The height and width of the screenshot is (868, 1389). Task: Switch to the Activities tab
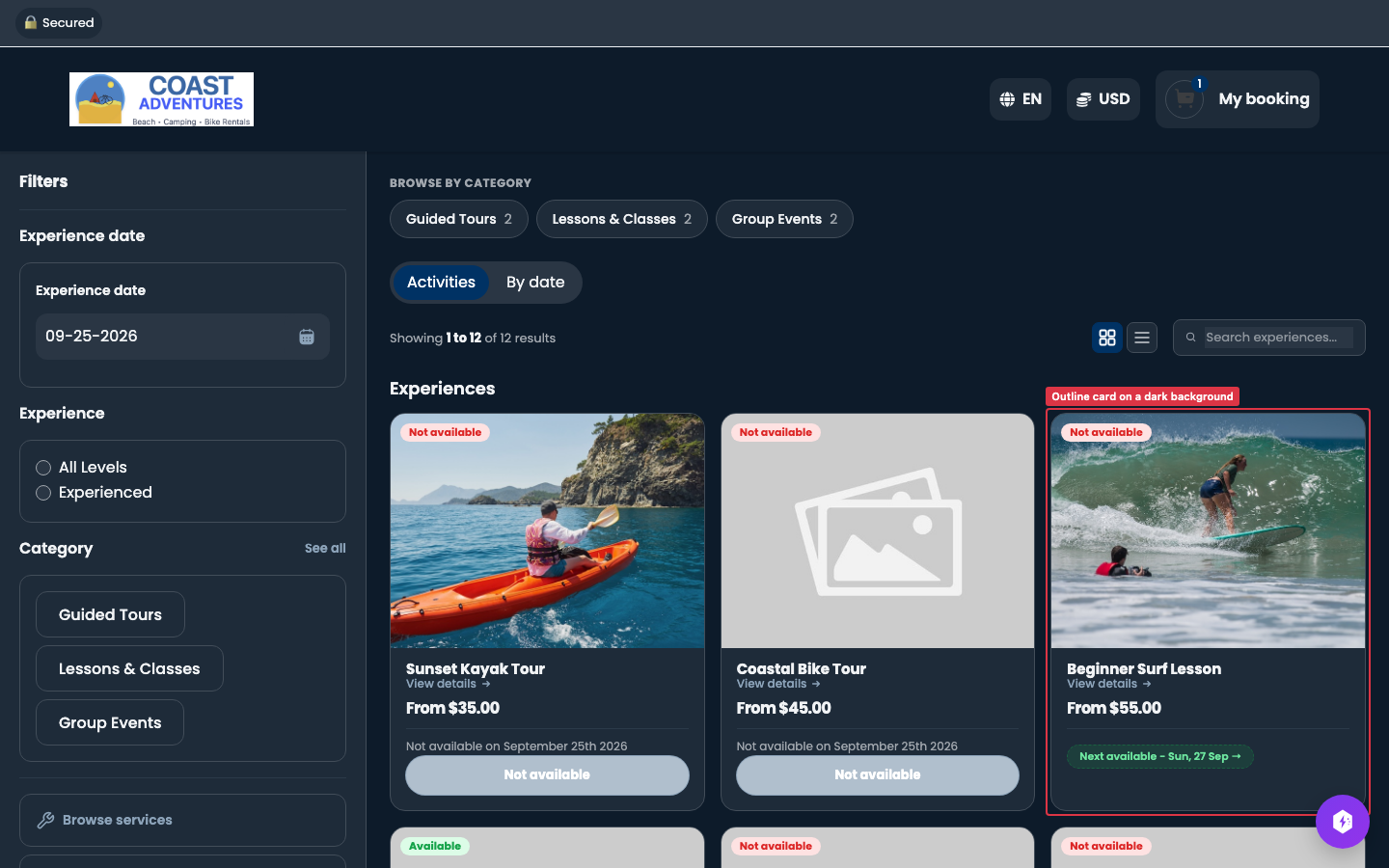[441, 283]
